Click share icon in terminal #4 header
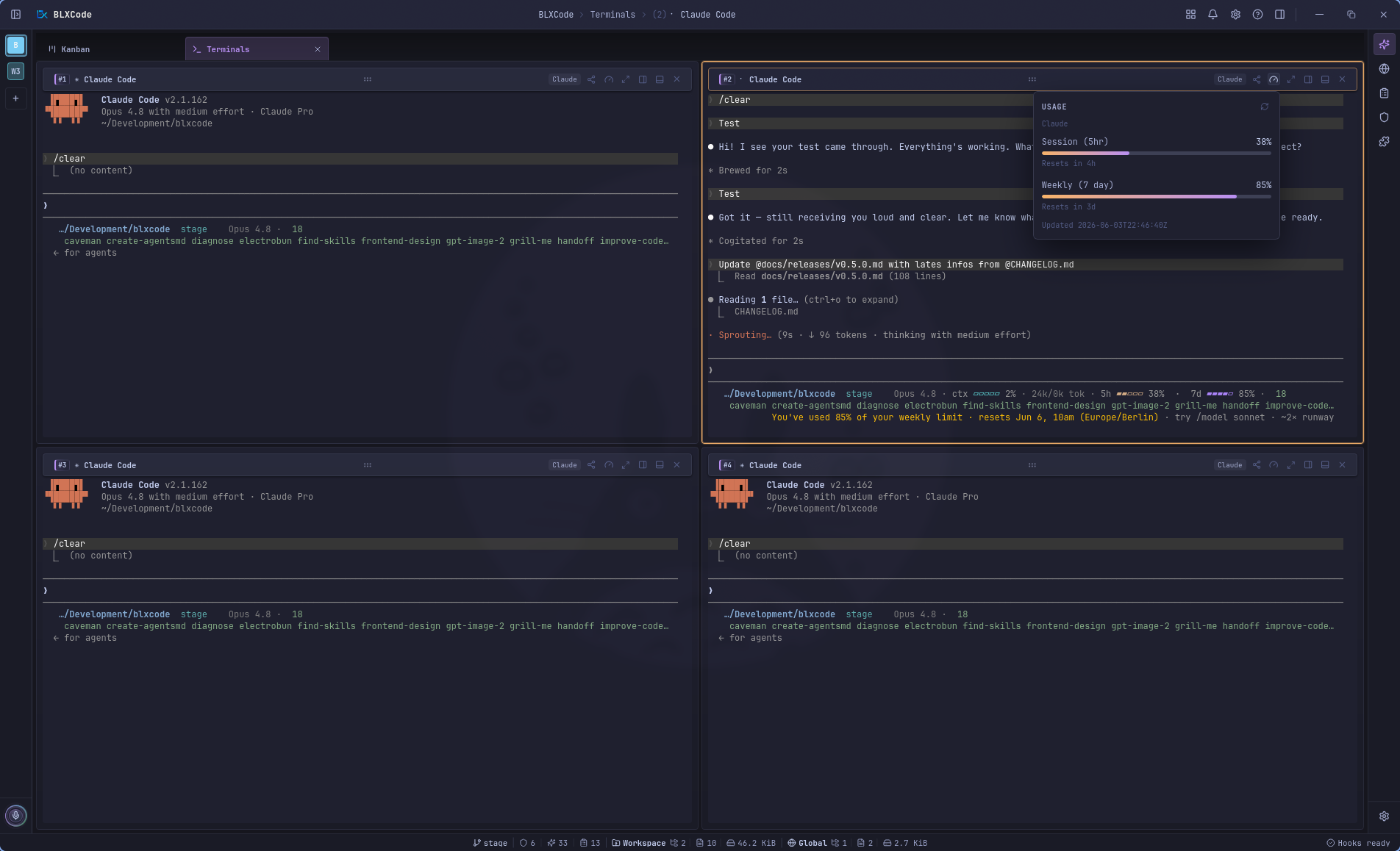Screen dimensions: 1400x851 tap(1257, 465)
